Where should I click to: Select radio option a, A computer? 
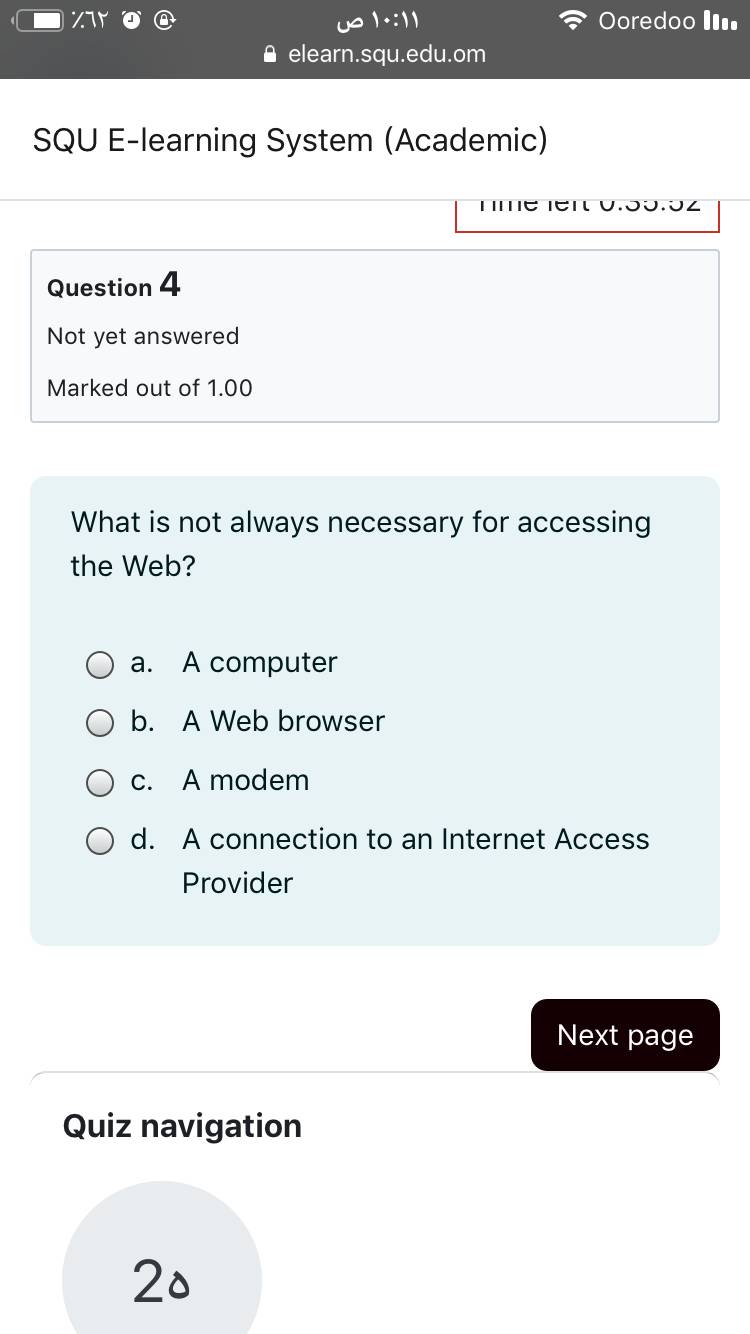(x=100, y=664)
